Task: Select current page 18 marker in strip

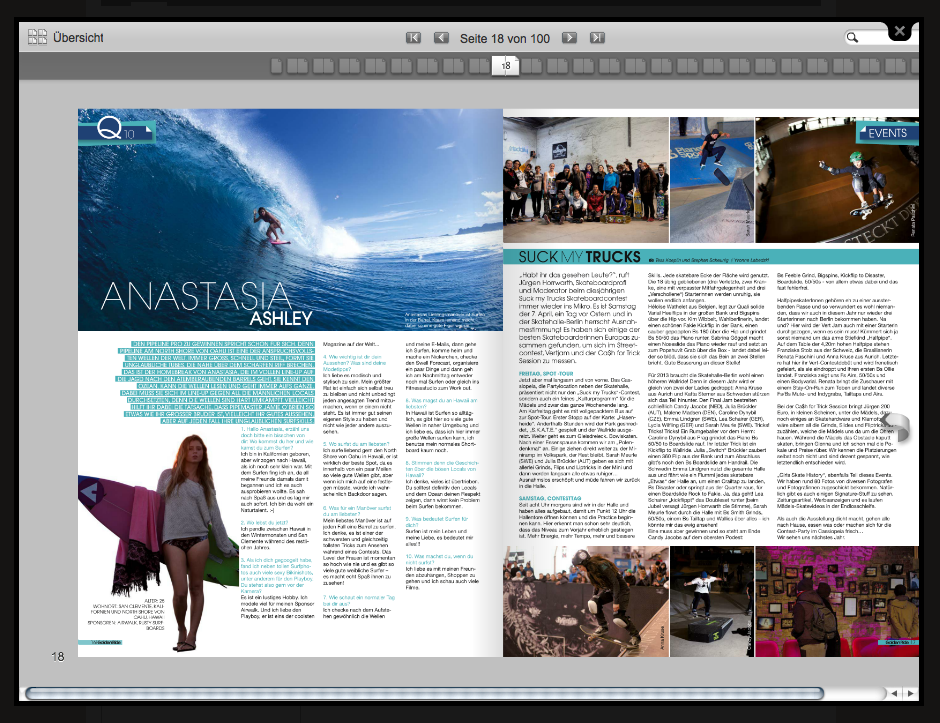Action: pos(505,65)
